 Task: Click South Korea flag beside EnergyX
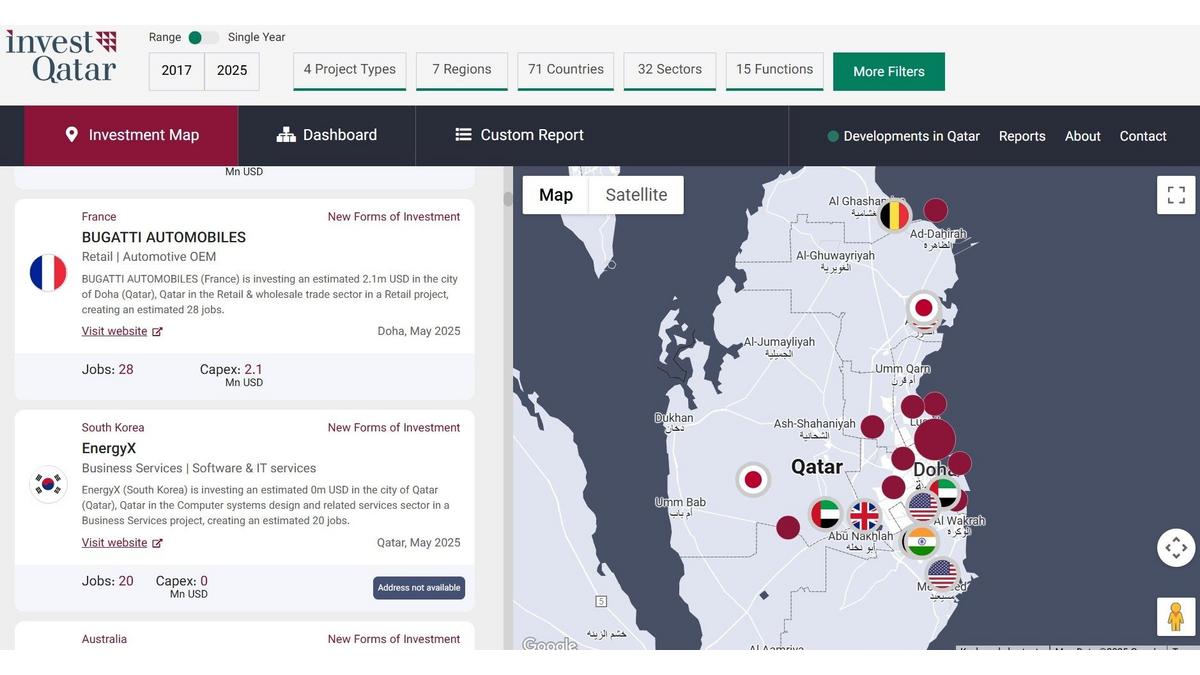point(48,485)
